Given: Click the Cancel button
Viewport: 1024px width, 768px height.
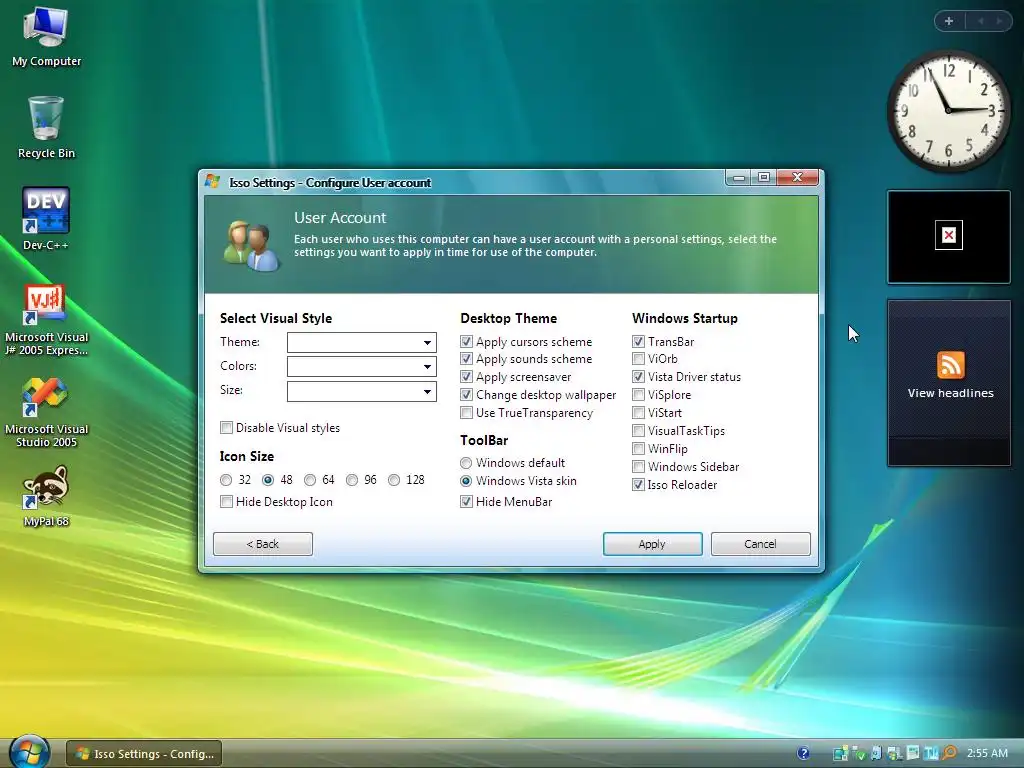Looking at the screenshot, I should pos(761,544).
